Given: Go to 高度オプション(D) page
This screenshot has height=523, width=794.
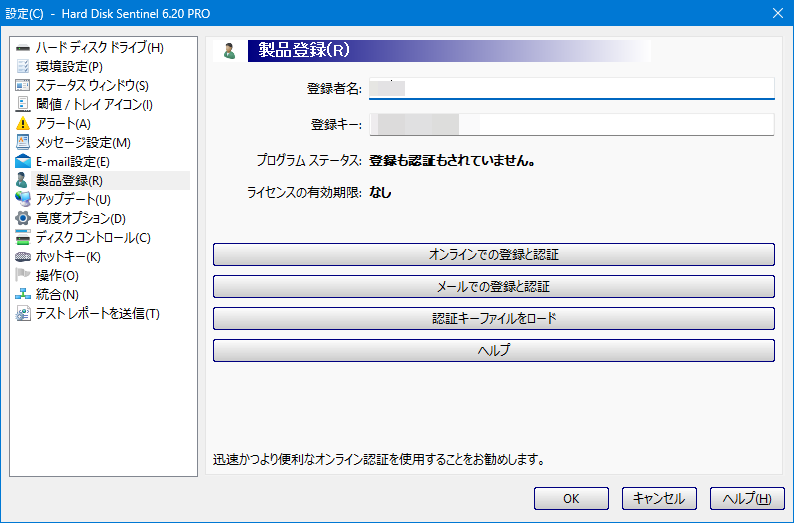Looking at the screenshot, I should 81,218.
